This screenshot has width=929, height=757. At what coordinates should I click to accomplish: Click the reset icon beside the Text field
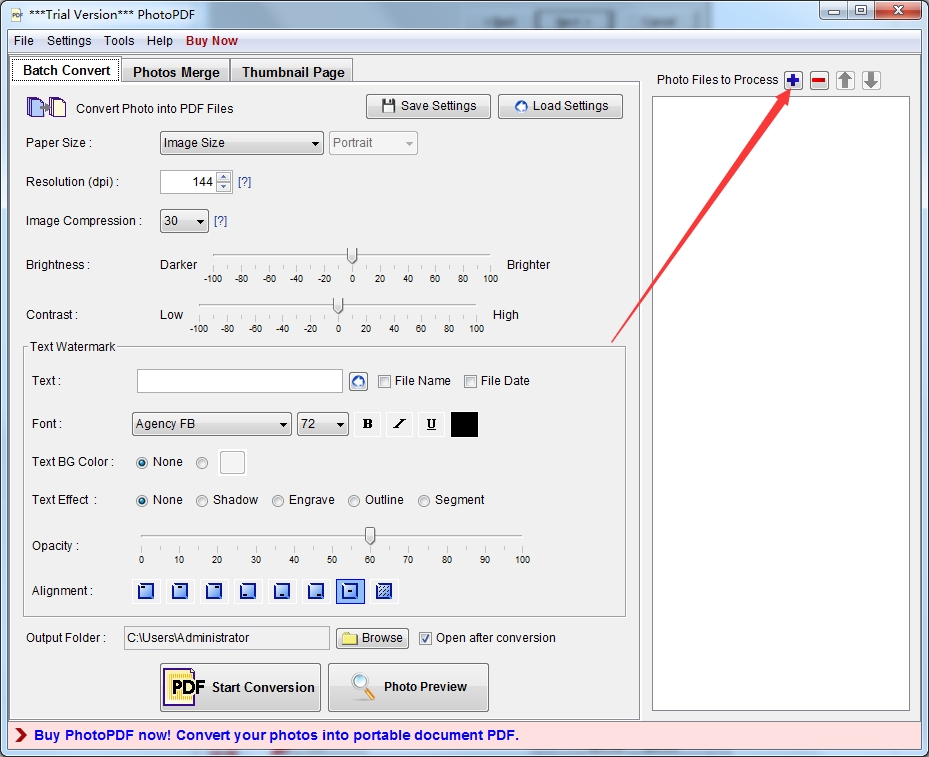click(358, 381)
